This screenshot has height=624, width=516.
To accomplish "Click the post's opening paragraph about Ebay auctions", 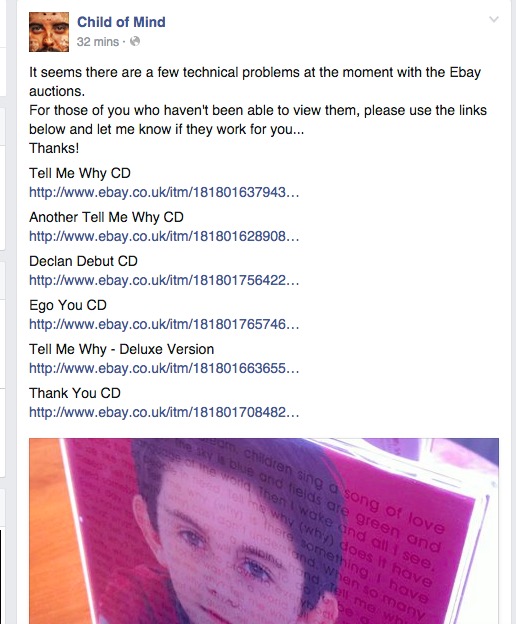I will [255, 82].
